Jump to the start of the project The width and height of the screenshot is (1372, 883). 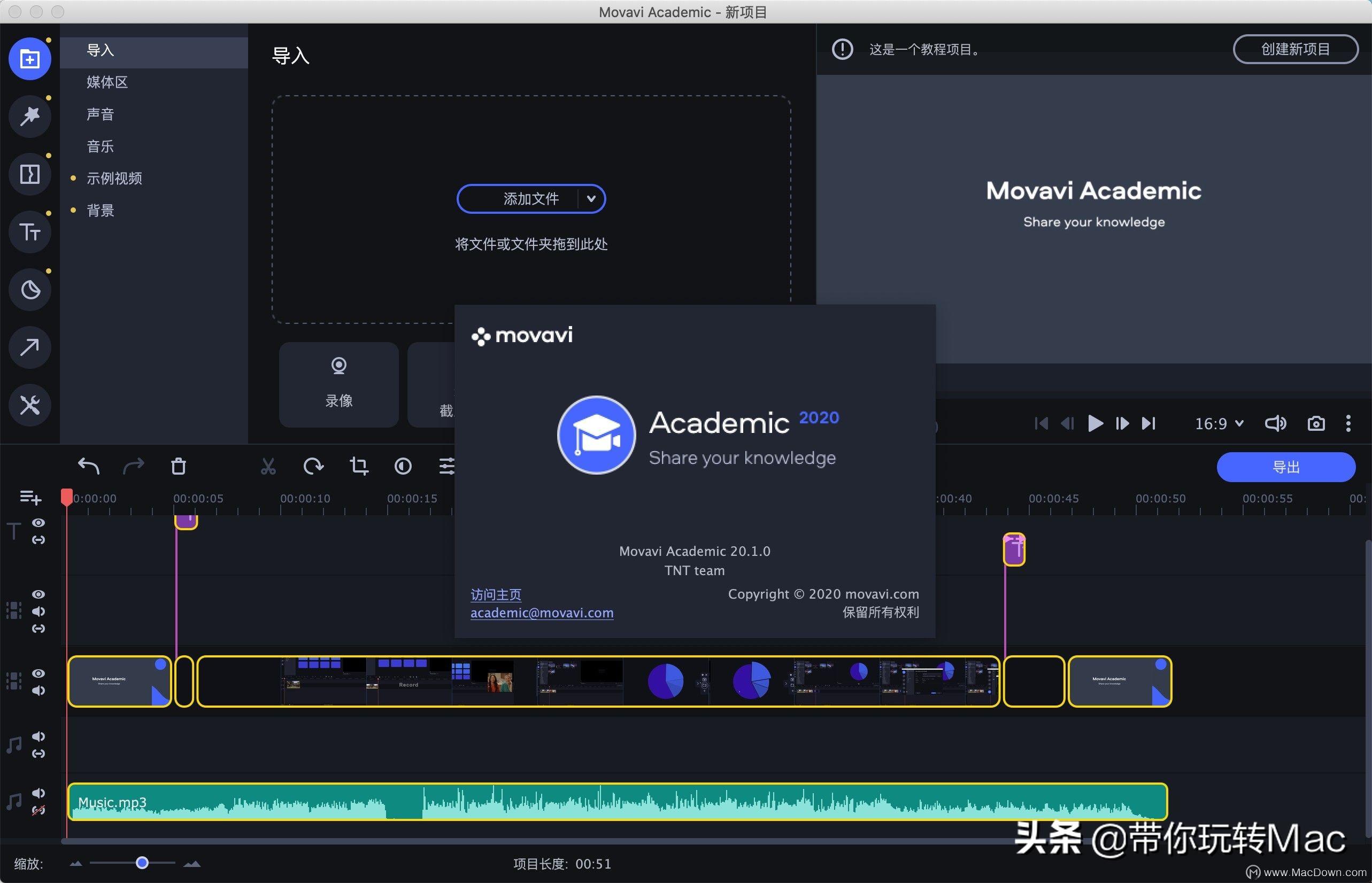[1041, 424]
